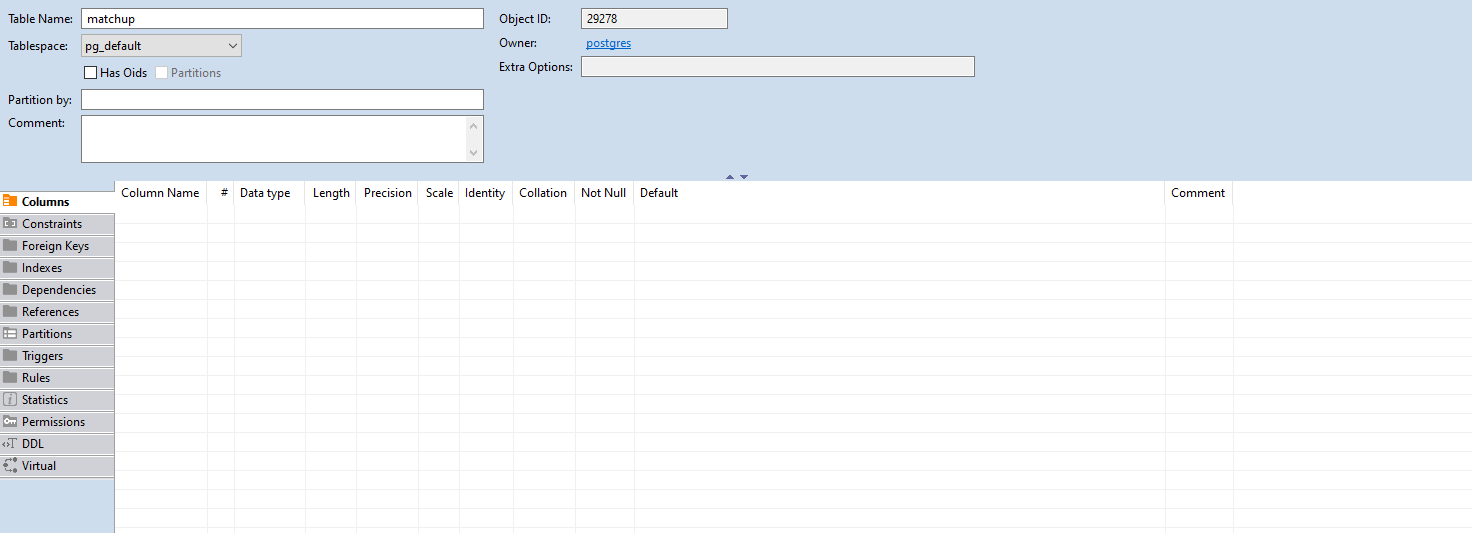This screenshot has width=1472, height=533.
Task: Collapse the properties panel with the up arrow
Action: (x=730, y=177)
